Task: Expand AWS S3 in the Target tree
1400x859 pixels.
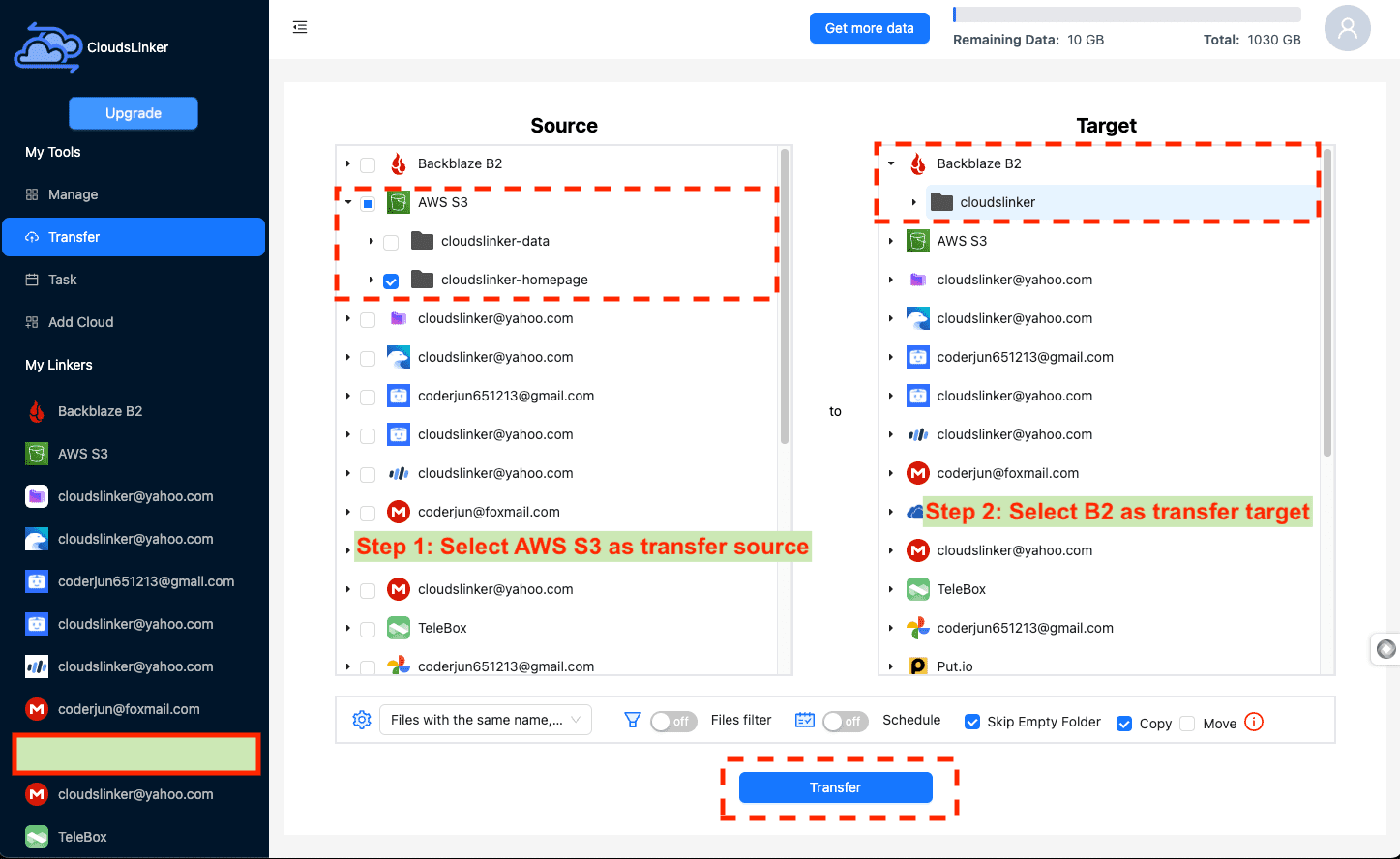Action: [891, 241]
